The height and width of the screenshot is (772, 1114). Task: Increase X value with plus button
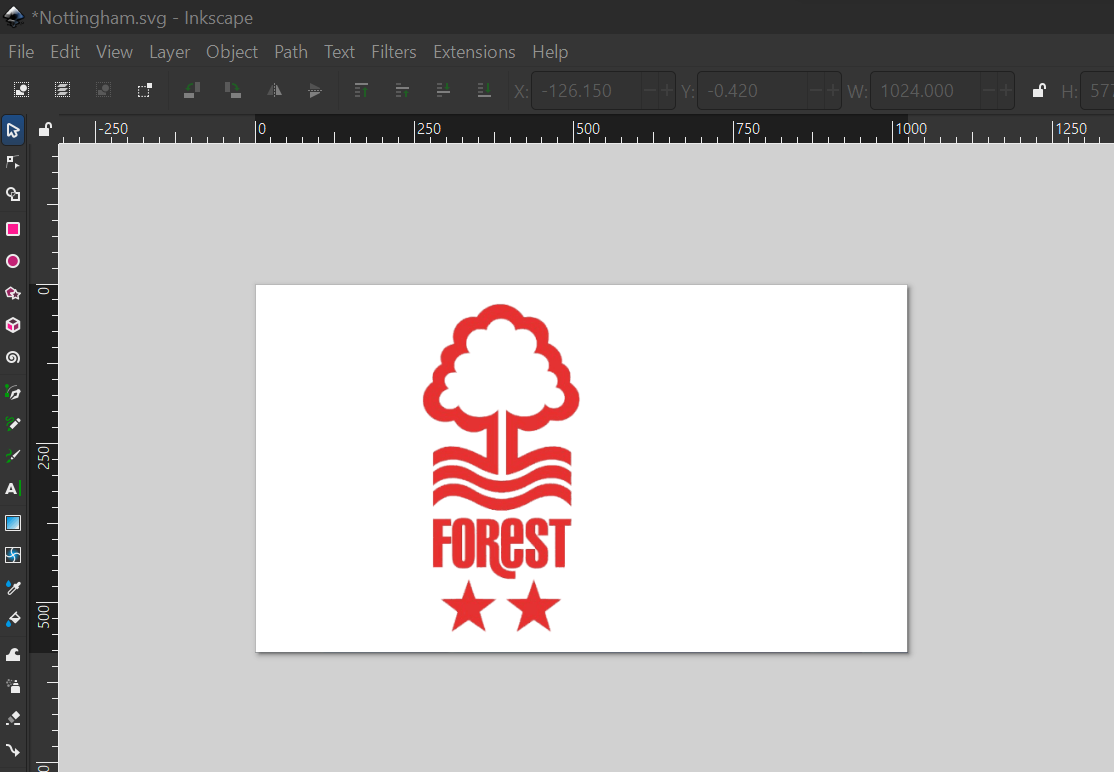(666, 90)
